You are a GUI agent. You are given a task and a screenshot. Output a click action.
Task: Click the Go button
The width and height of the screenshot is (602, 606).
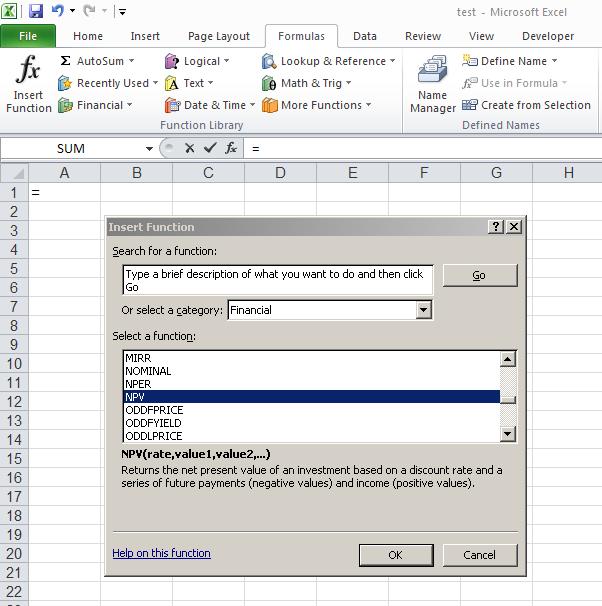pyautogui.click(x=480, y=275)
